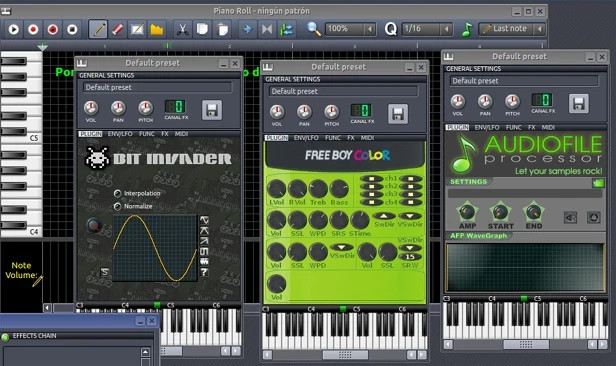This screenshot has height=366, width=616.
Task: Click PAN knob in FreeBoy window
Action: (304, 112)
